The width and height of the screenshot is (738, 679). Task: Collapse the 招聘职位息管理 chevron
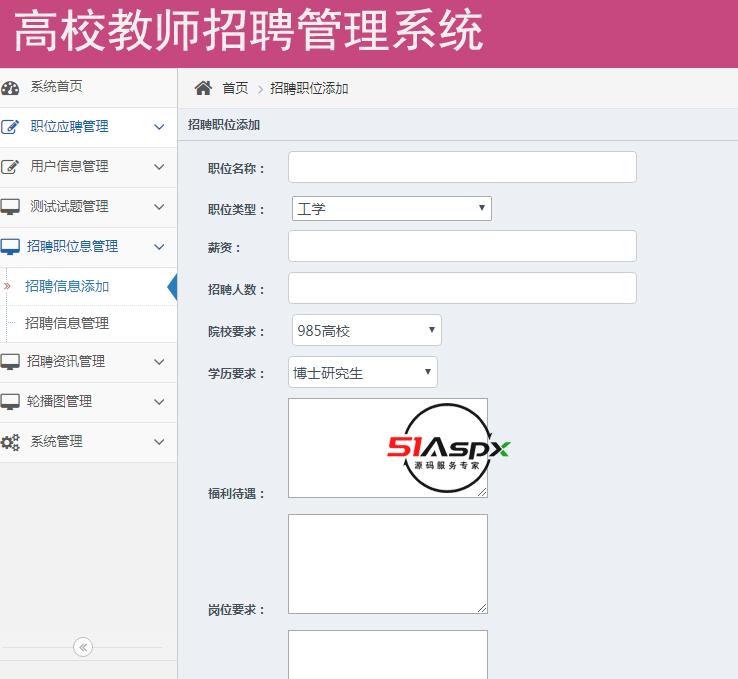(x=159, y=247)
